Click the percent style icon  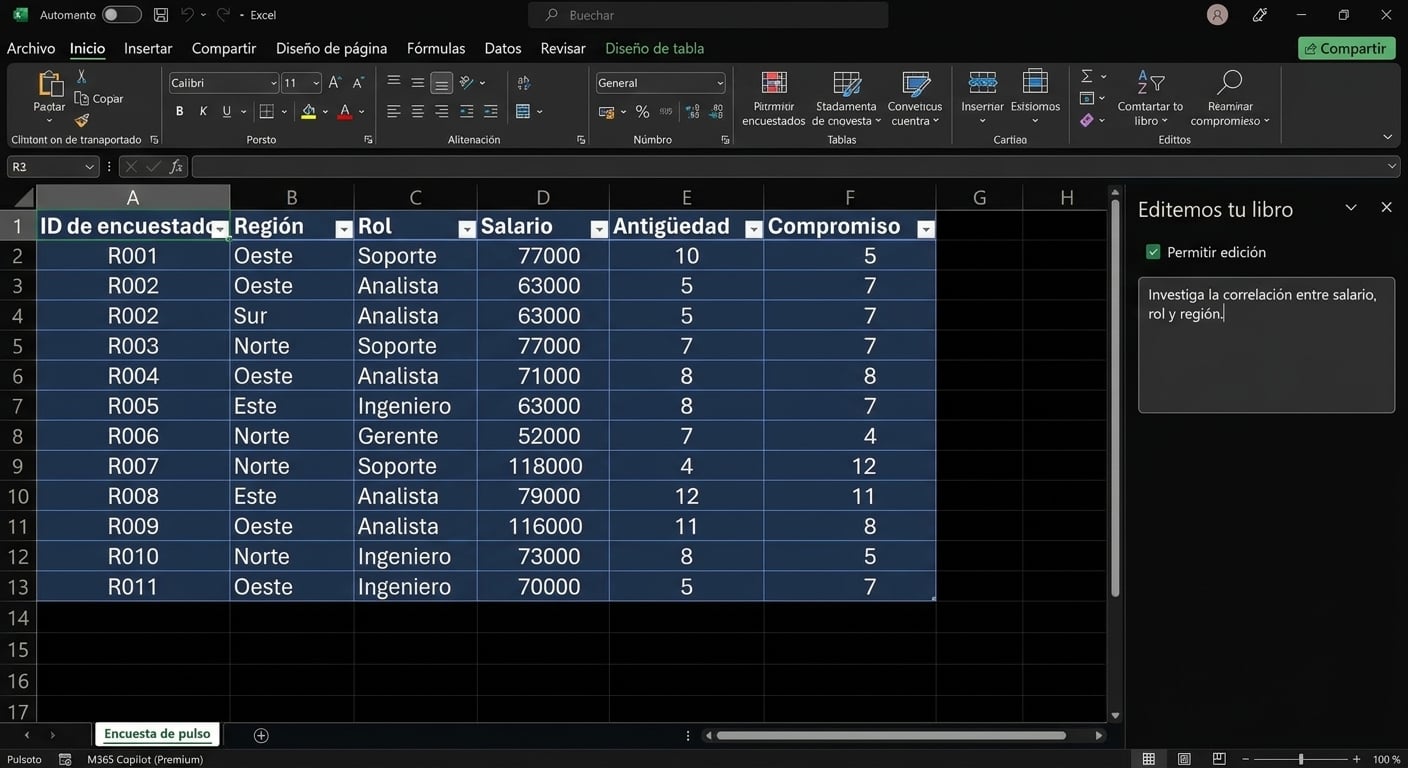642,112
